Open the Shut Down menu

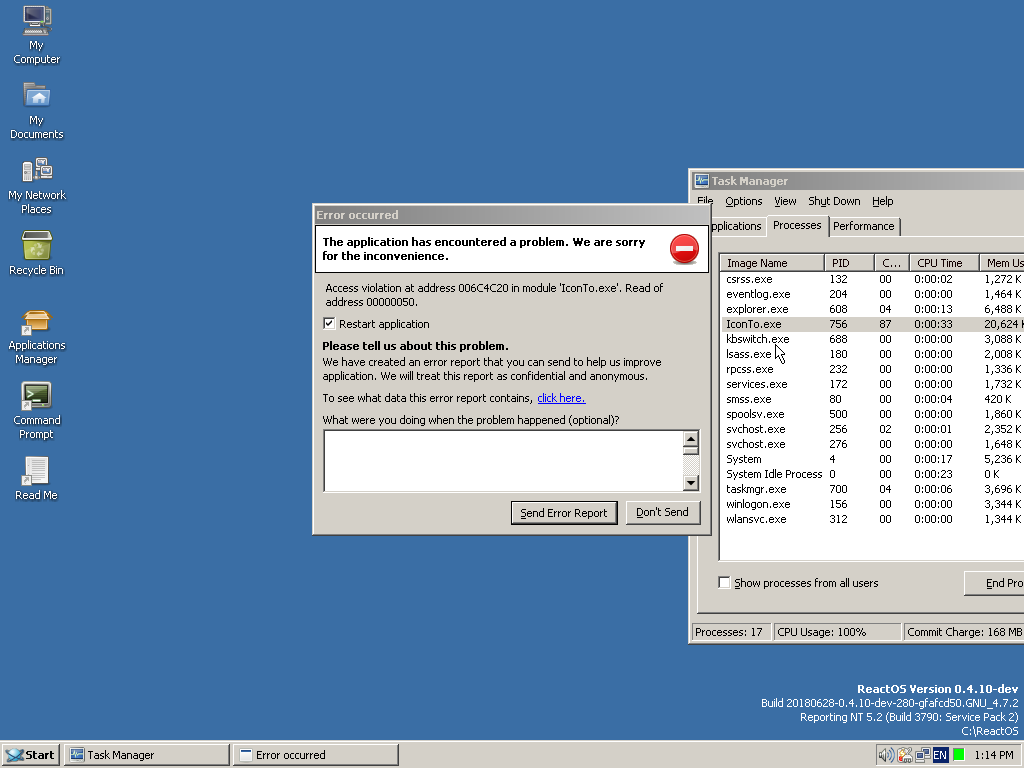click(x=834, y=201)
